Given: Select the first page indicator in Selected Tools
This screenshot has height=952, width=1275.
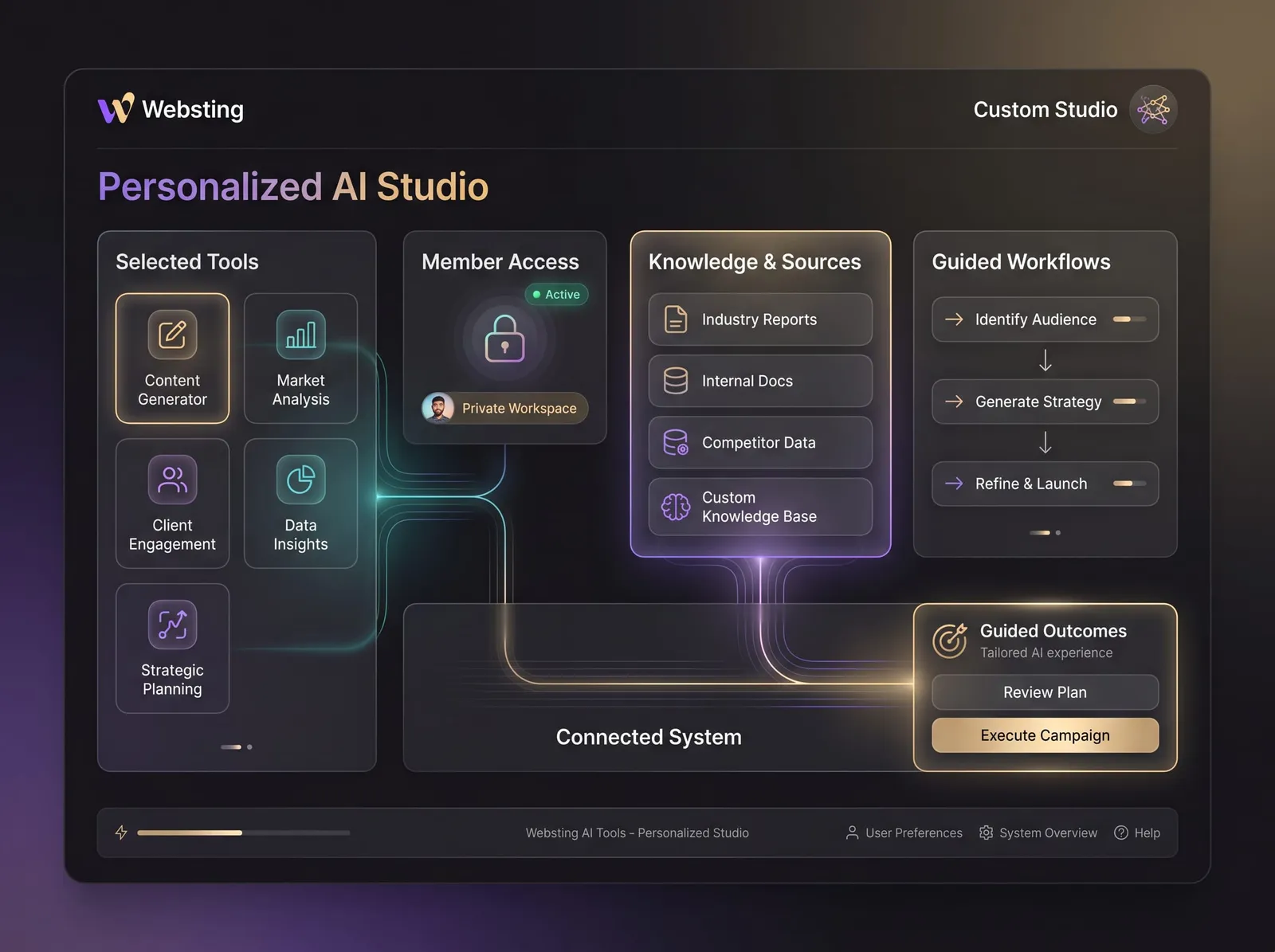Looking at the screenshot, I should (x=231, y=747).
